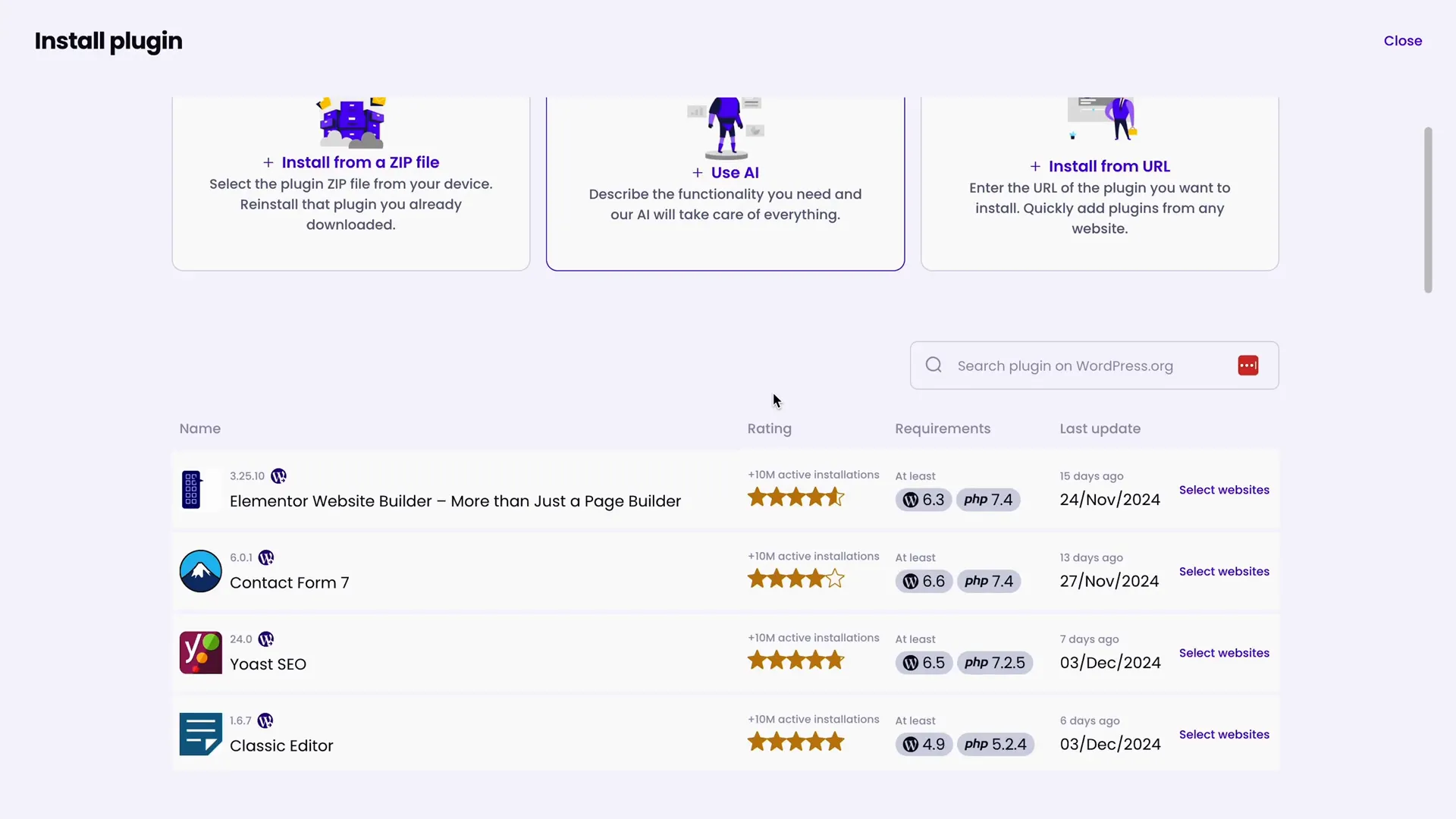Click the Yoast SEO plugin logo
Image resolution: width=1456 pixels, height=819 pixels.
[201, 653]
